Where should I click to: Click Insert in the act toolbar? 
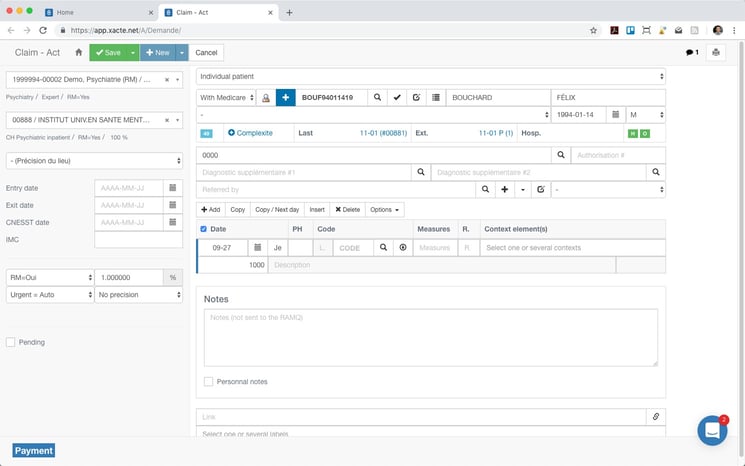click(317, 209)
